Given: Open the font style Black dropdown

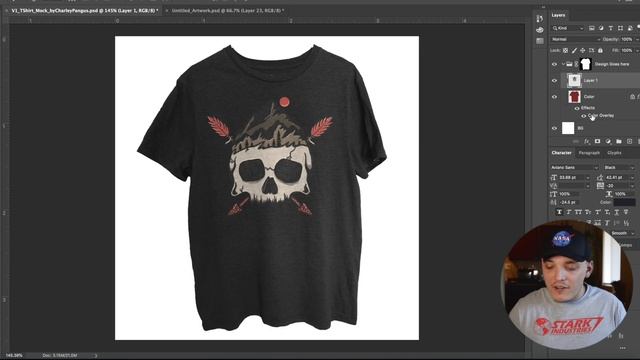Looking at the screenshot, I should (x=619, y=168).
